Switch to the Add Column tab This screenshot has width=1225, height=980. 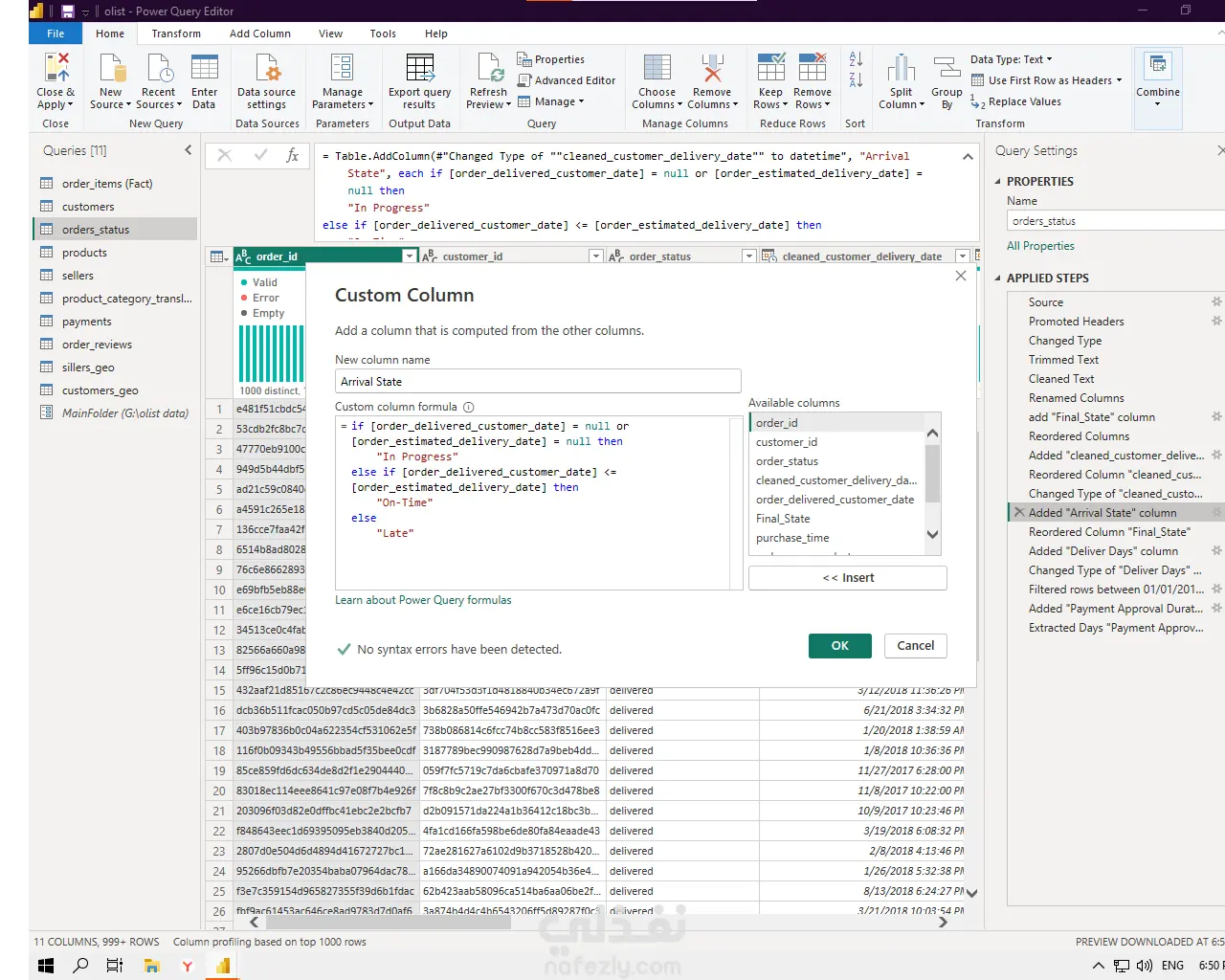pos(260,33)
